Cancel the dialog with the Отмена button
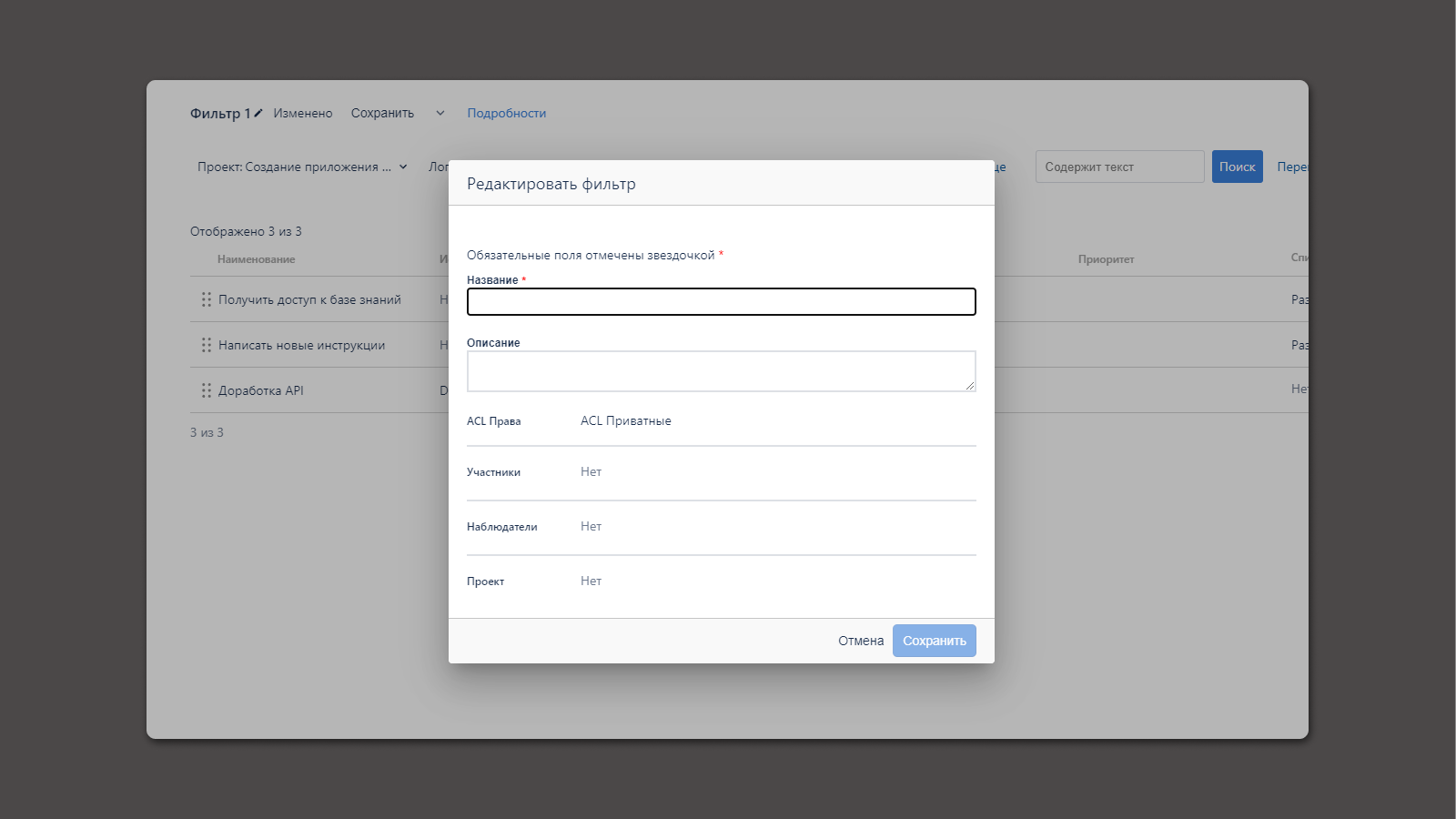Screen dimensions: 1456x819 tap(861, 641)
